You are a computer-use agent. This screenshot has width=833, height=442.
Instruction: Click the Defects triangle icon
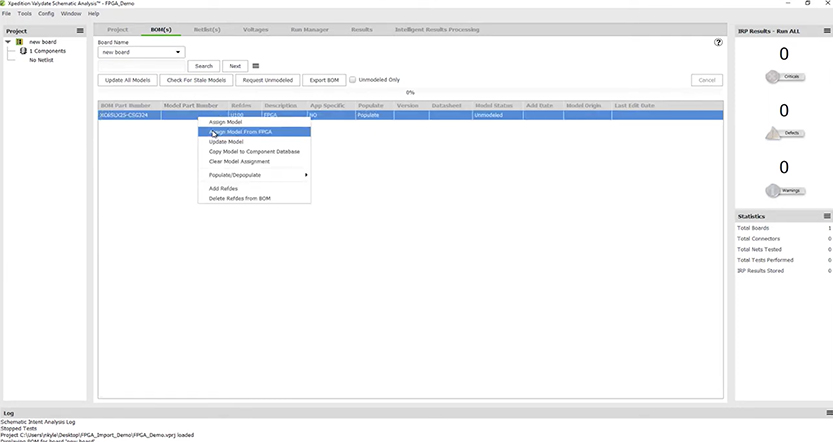(773, 133)
